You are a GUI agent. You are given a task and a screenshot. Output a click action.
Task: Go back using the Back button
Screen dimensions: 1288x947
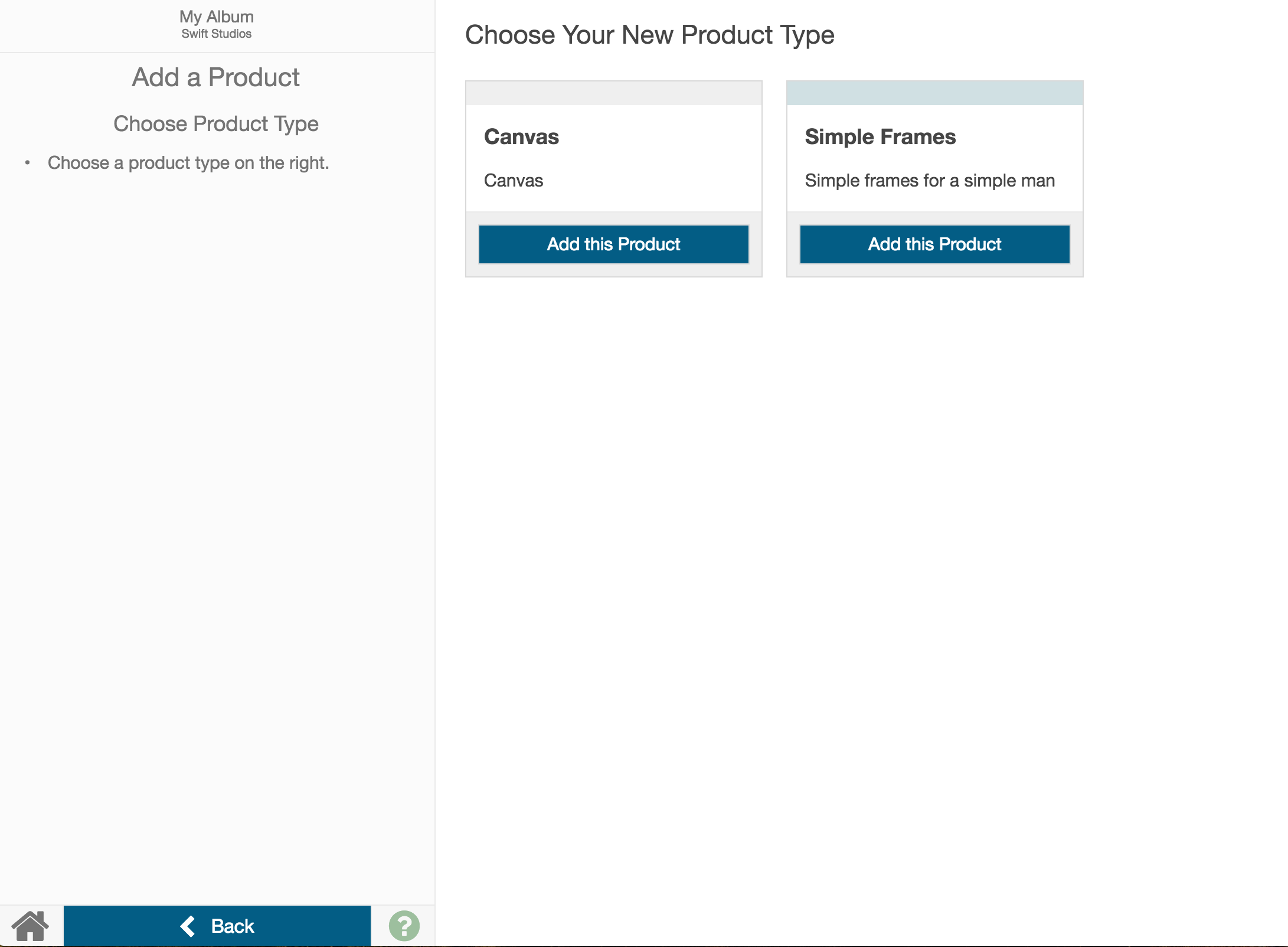(x=217, y=926)
